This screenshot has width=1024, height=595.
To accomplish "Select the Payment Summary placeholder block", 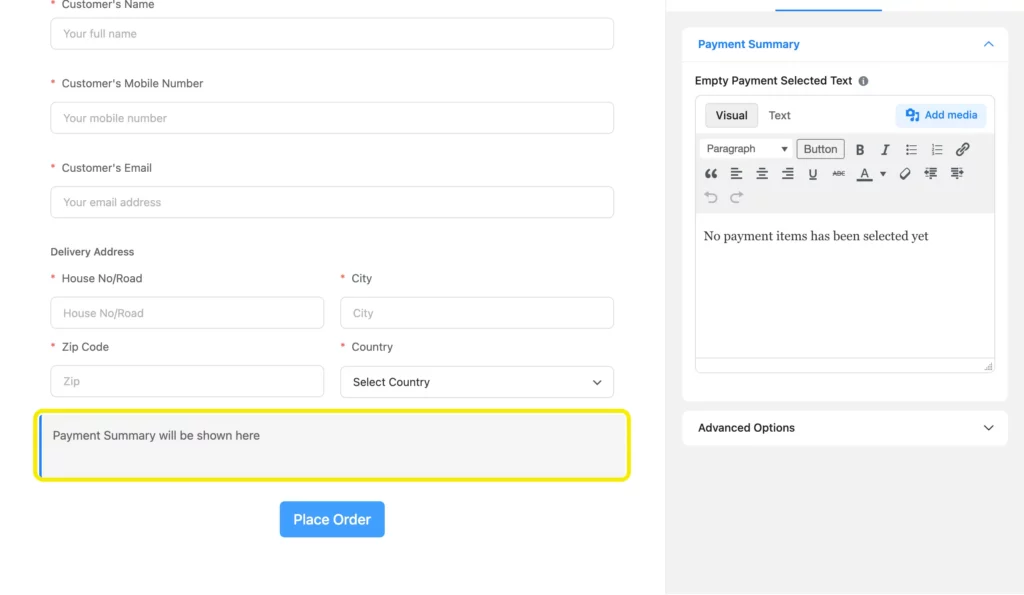I will coord(332,445).
